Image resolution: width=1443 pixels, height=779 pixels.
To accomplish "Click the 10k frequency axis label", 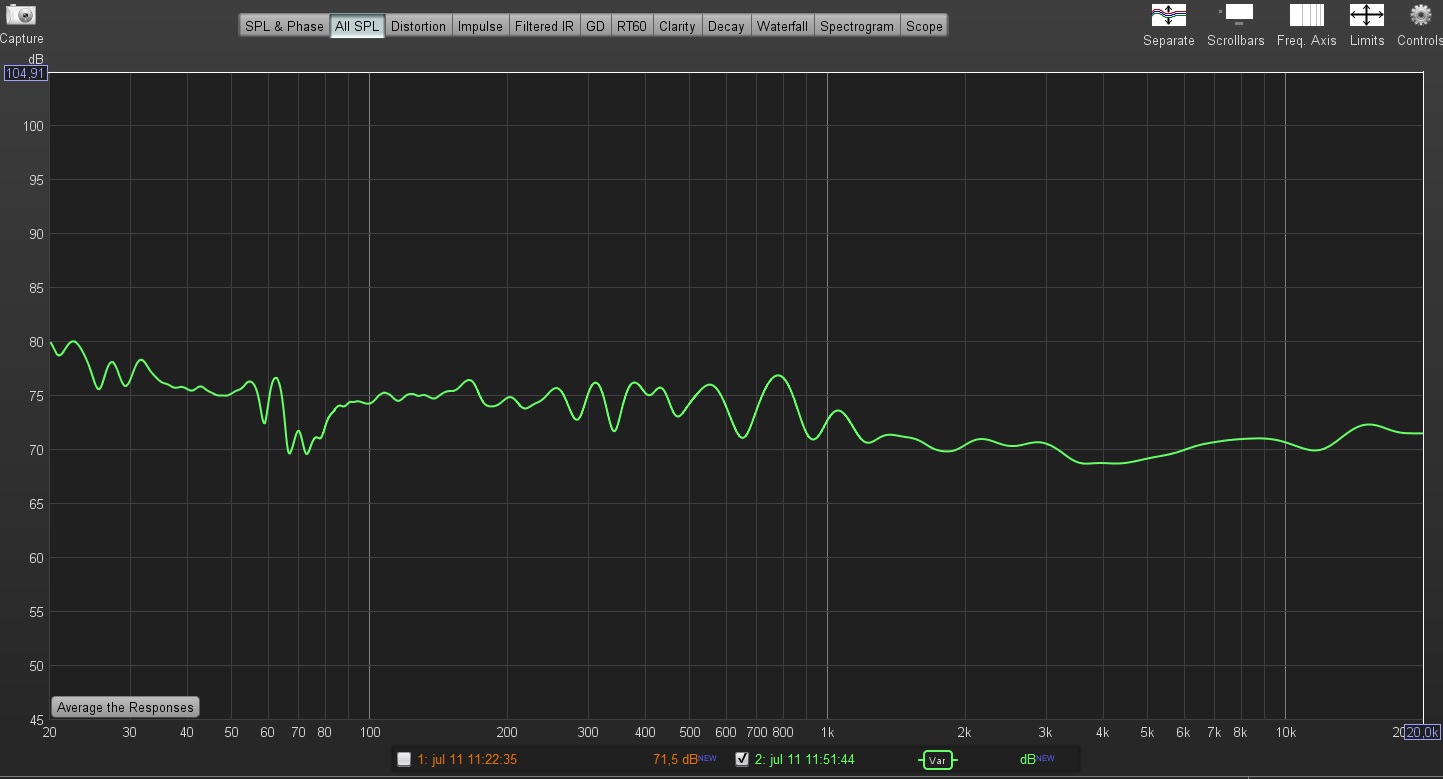I will tap(1285, 732).
